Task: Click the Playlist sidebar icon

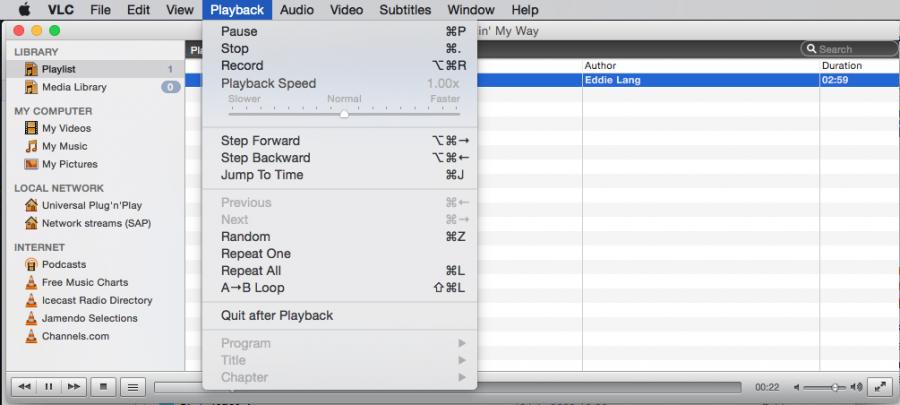Action: pos(31,69)
